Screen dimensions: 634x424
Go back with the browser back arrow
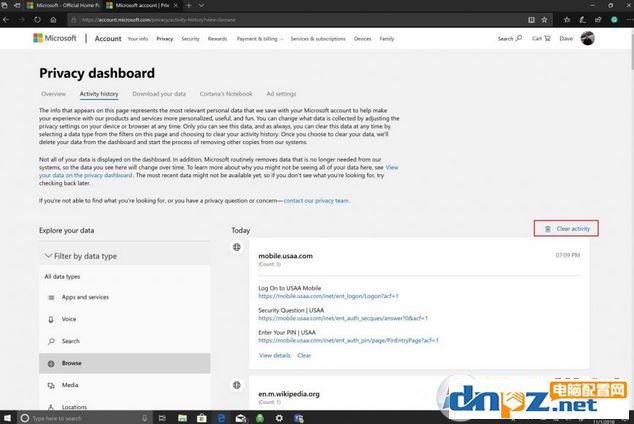pyautogui.click(x=6, y=19)
